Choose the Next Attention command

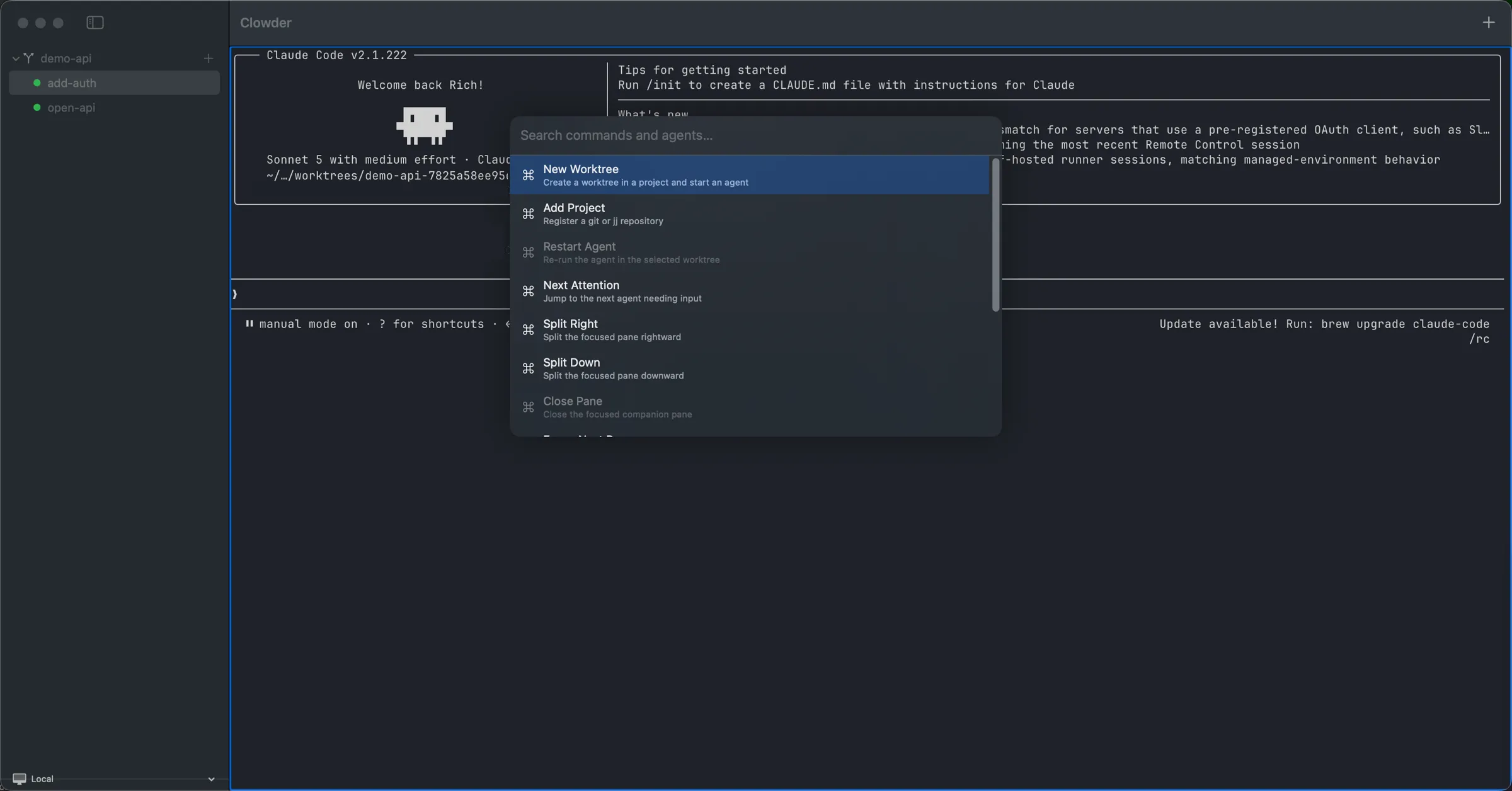pos(750,291)
